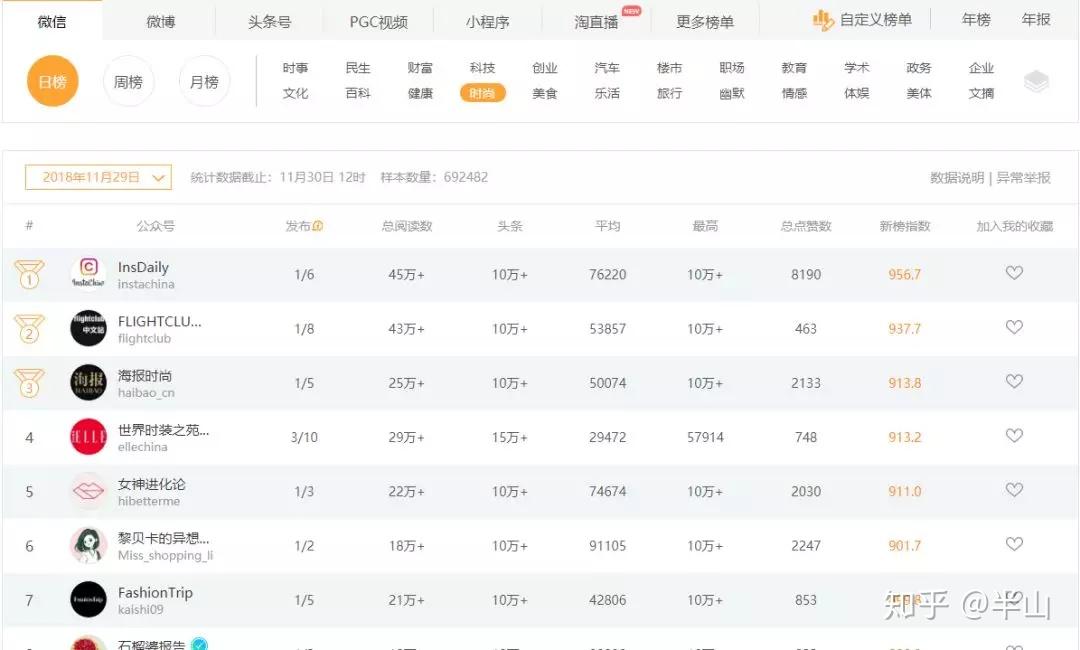This screenshot has width=1080, height=650.
Task: Select the 企业 category
Action: click(981, 68)
